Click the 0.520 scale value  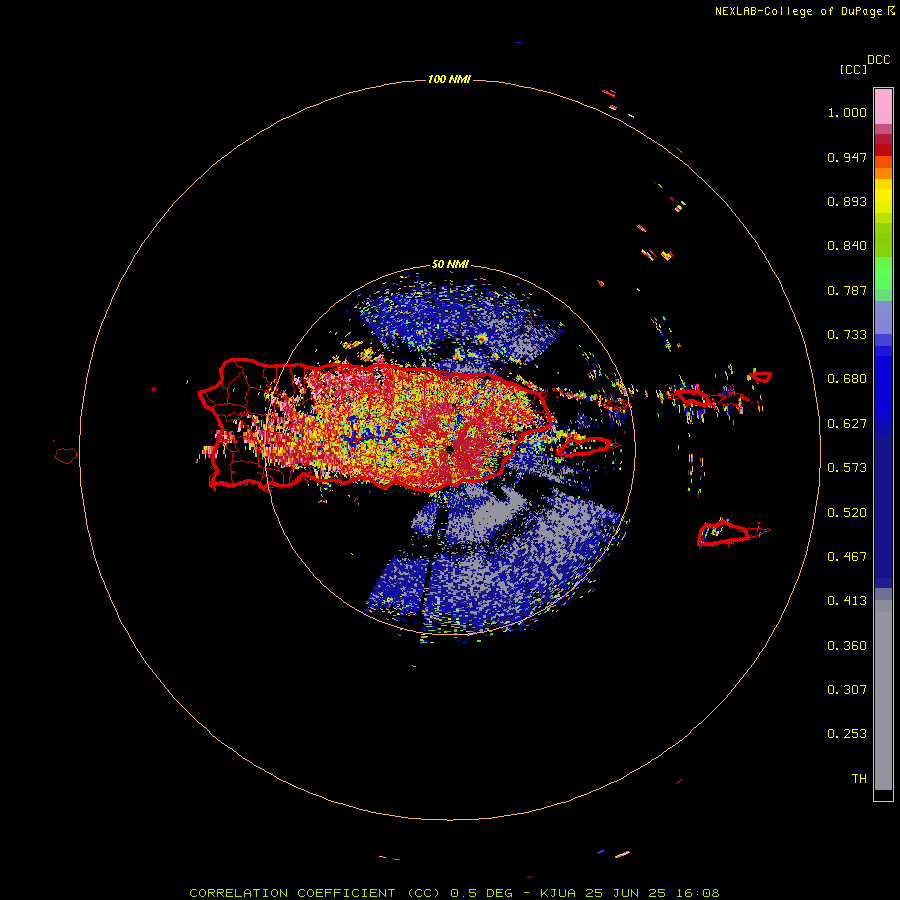tap(847, 513)
